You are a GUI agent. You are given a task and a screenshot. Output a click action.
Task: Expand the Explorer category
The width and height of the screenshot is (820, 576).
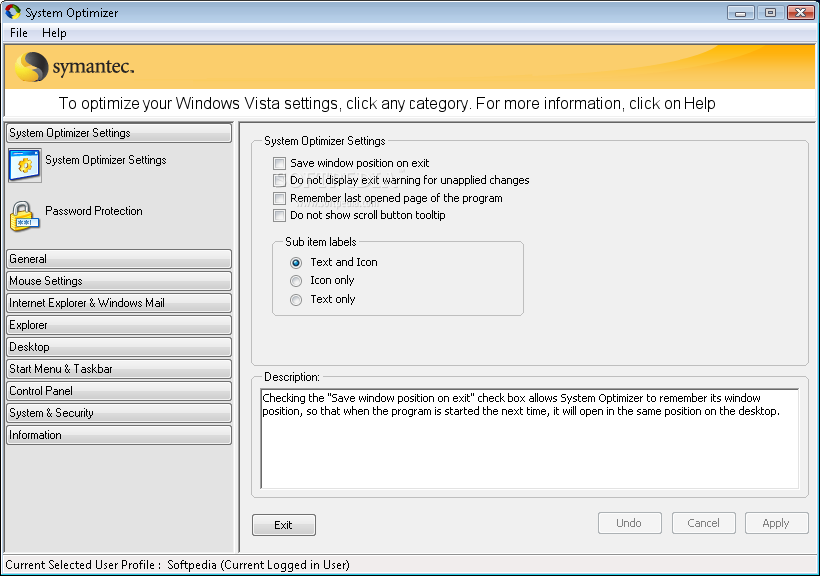coord(119,325)
